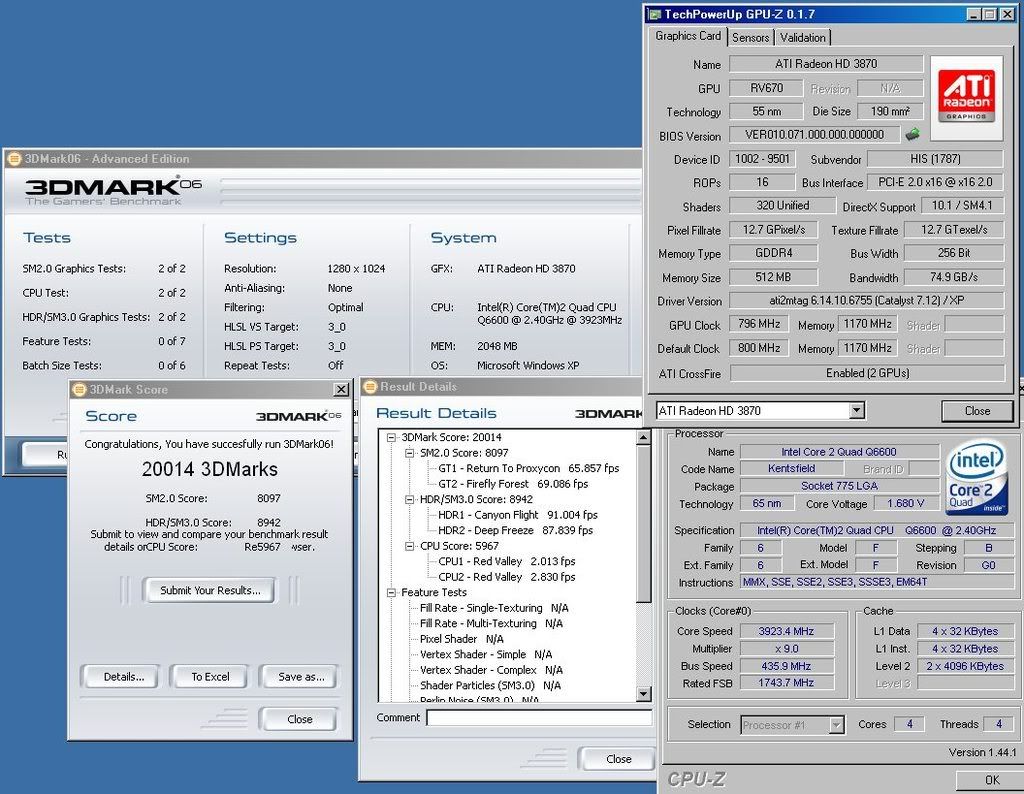Click the Bus Speed value 435.9 MHz
Viewport: 1024px width, 794px height.
coord(786,666)
